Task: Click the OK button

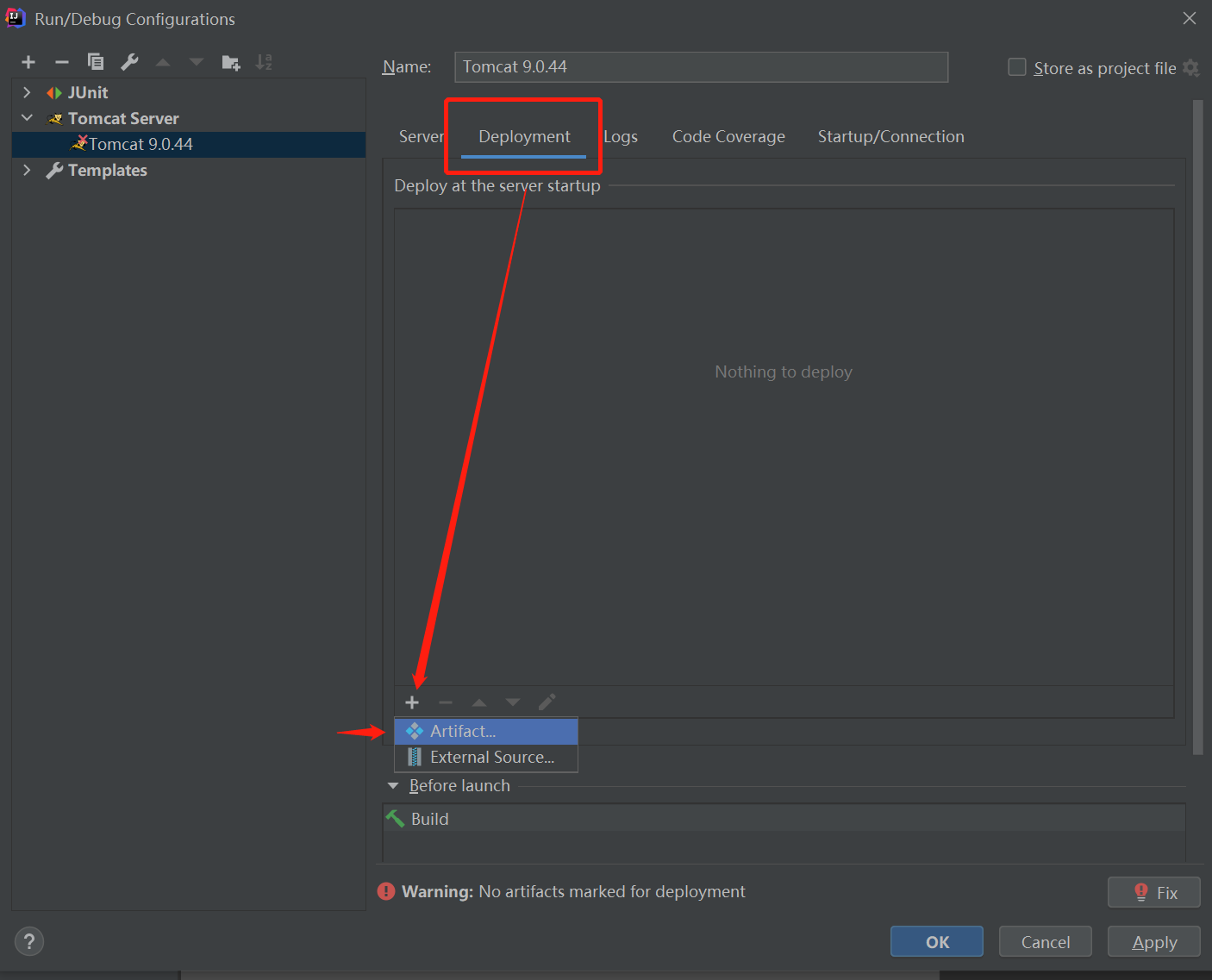Action: (x=937, y=941)
